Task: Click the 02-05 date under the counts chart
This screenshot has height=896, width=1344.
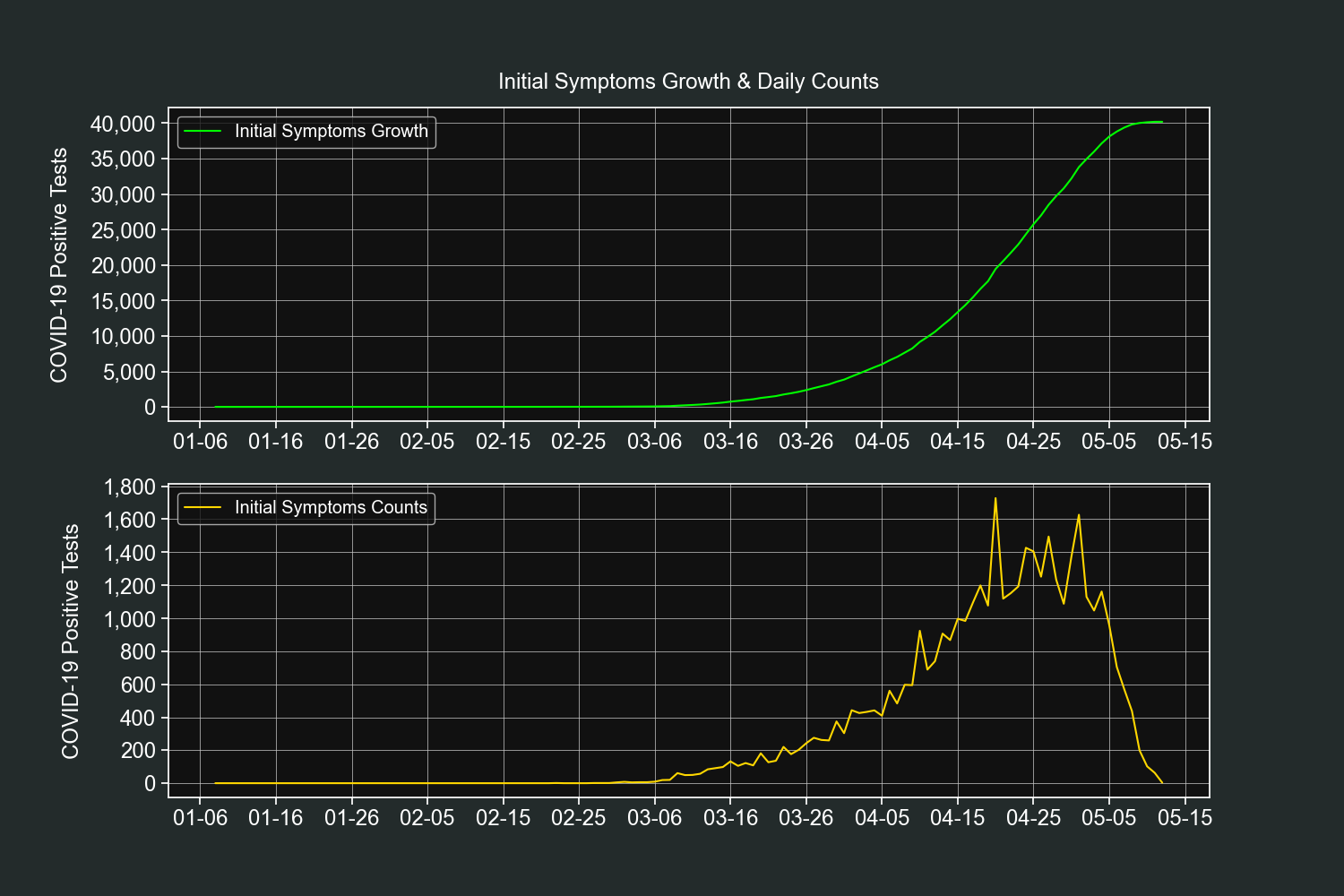Action: (427, 818)
